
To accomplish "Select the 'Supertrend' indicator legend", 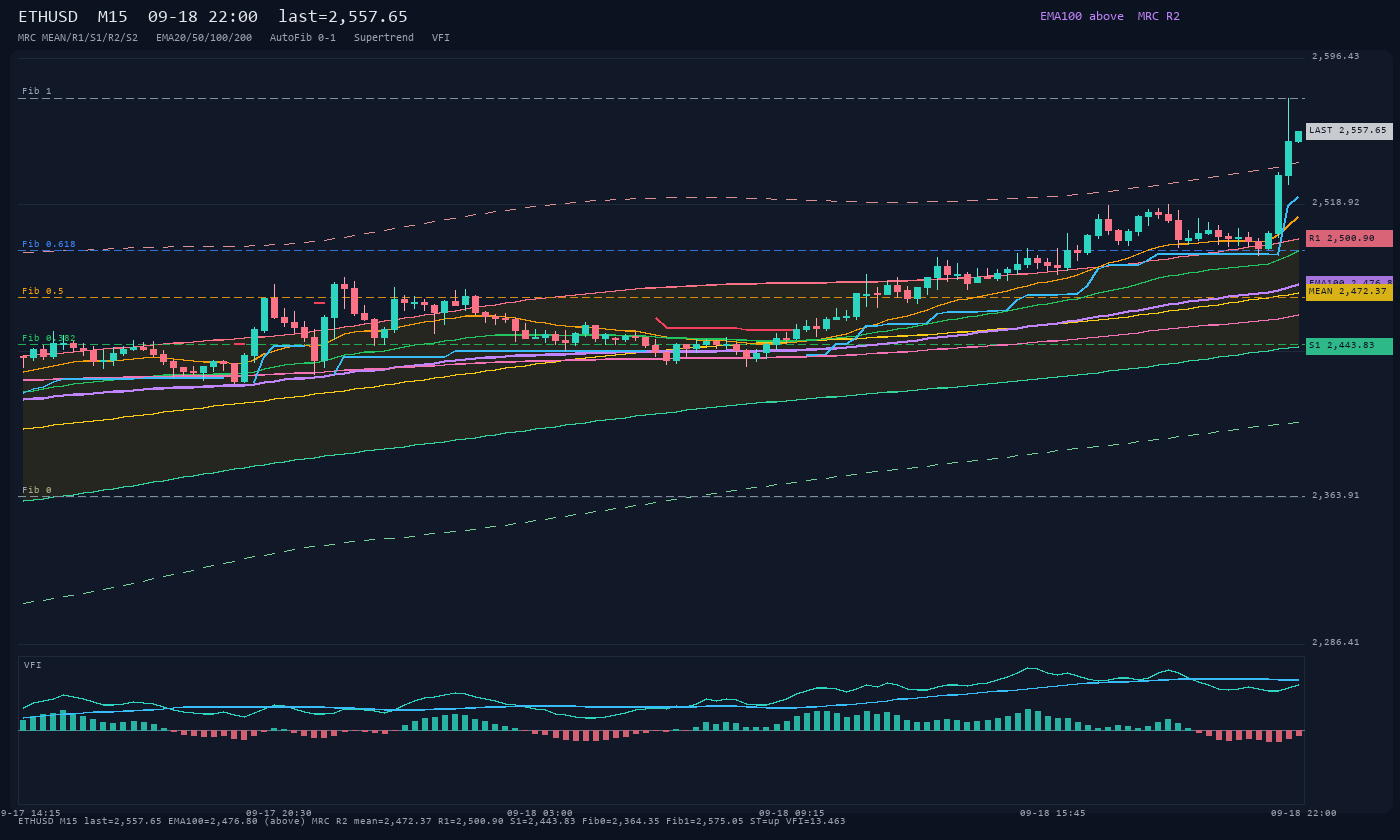I will 384,38.
